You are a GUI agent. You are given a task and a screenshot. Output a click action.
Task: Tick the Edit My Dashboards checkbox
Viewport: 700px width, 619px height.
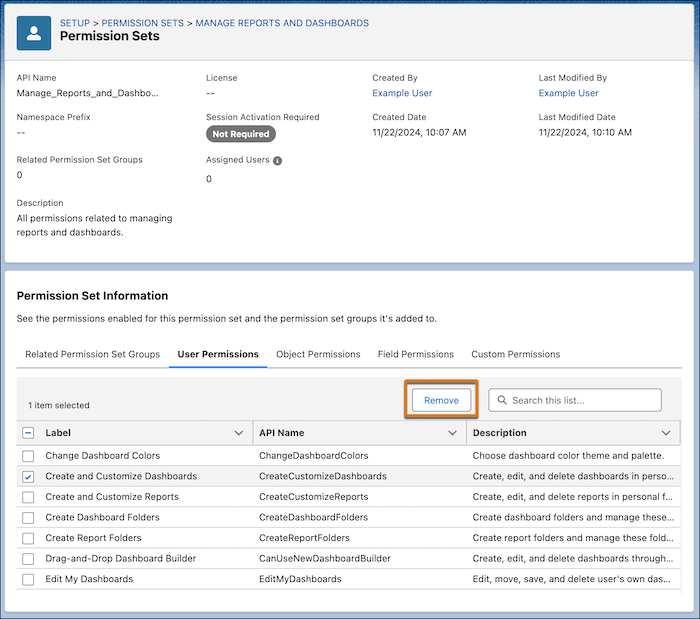pyautogui.click(x=28, y=579)
